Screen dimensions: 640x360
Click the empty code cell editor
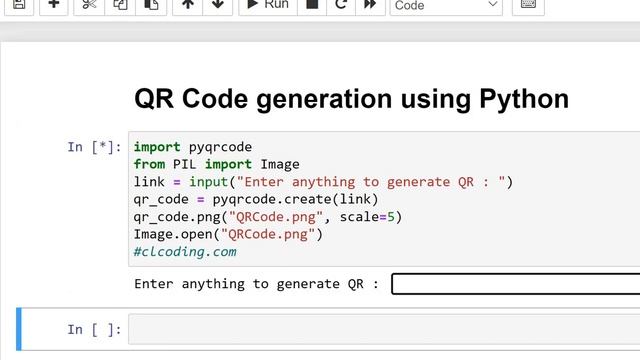(384, 329)
